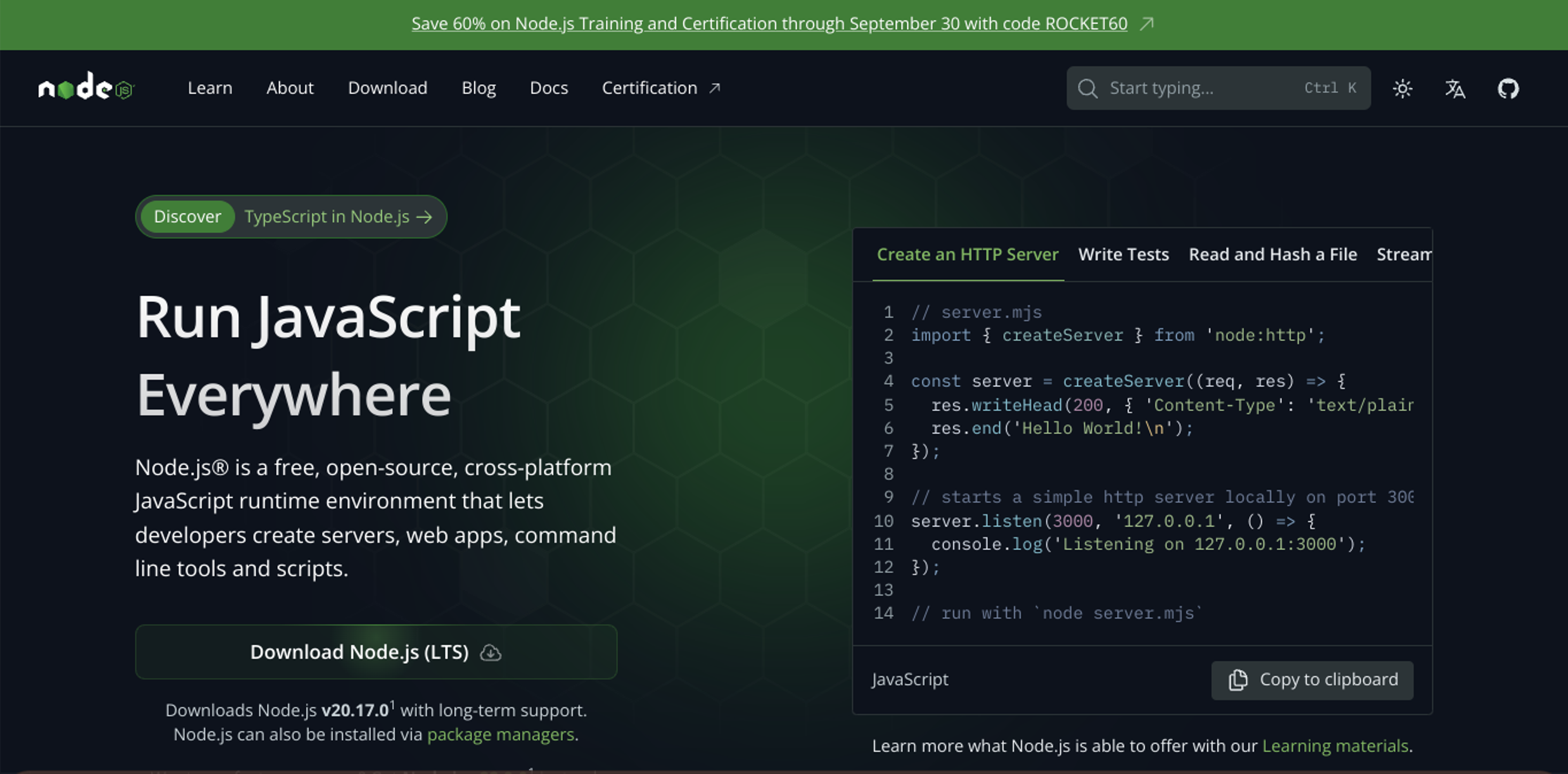Click Download Node.js (LTS) button
The width and height of the screenshot is (1568, 774).
376,652
